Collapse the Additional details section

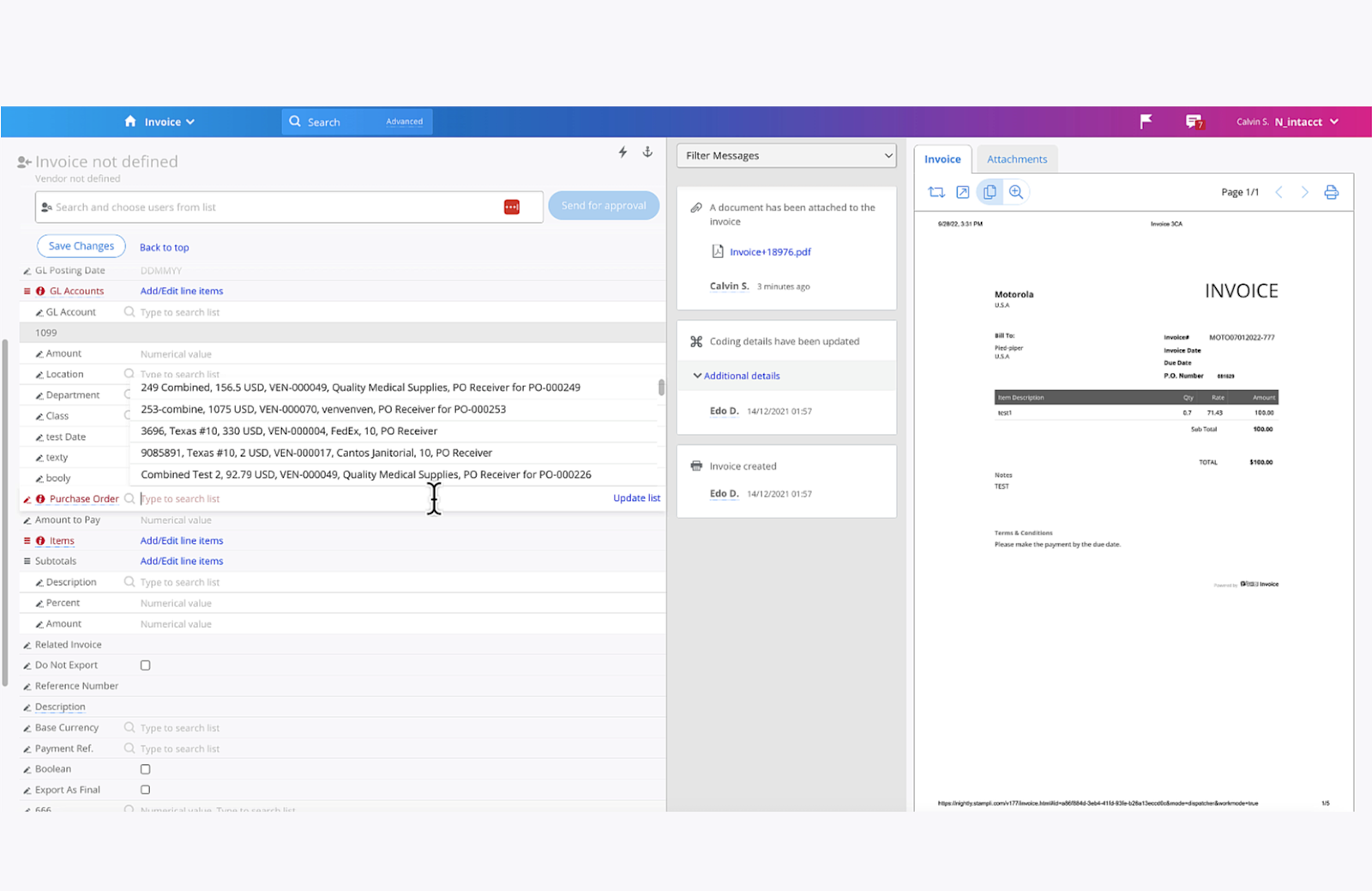click(x=737, y=376)
